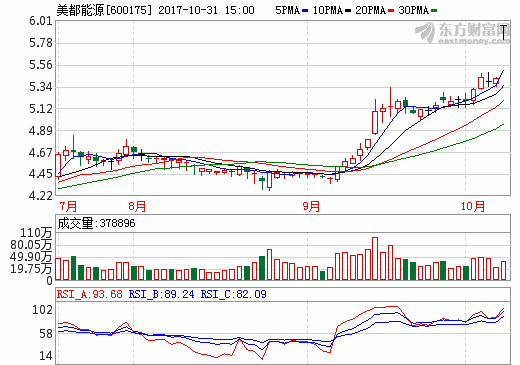Viewport: 520px width, 365px height.
Task: Click the RSI_C:82.09 indicator label
Action: pyautogui.click(x=233, y=294)
